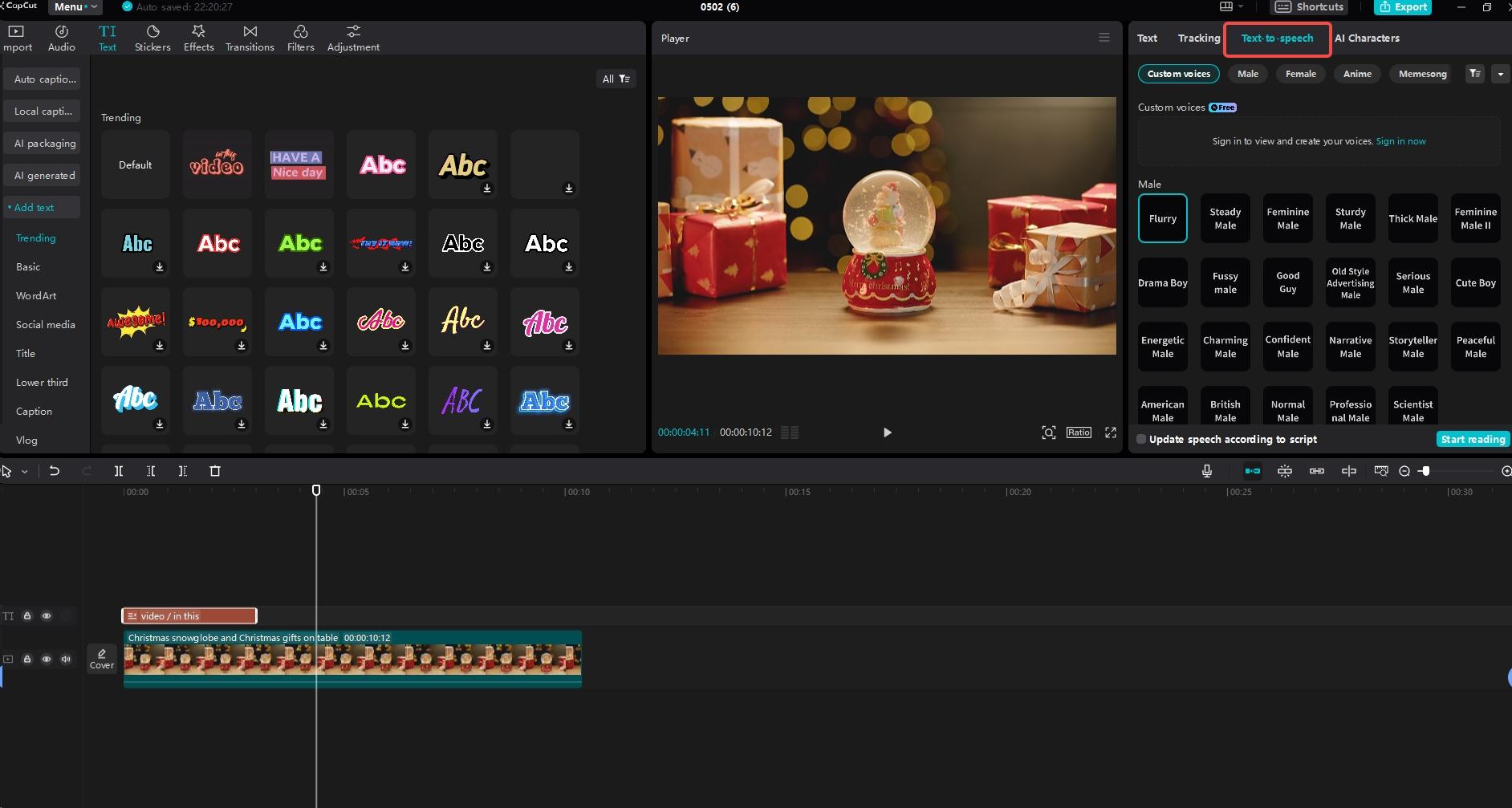
Task: Adjust the timeline zoom slider
Action: (1425, 471)
